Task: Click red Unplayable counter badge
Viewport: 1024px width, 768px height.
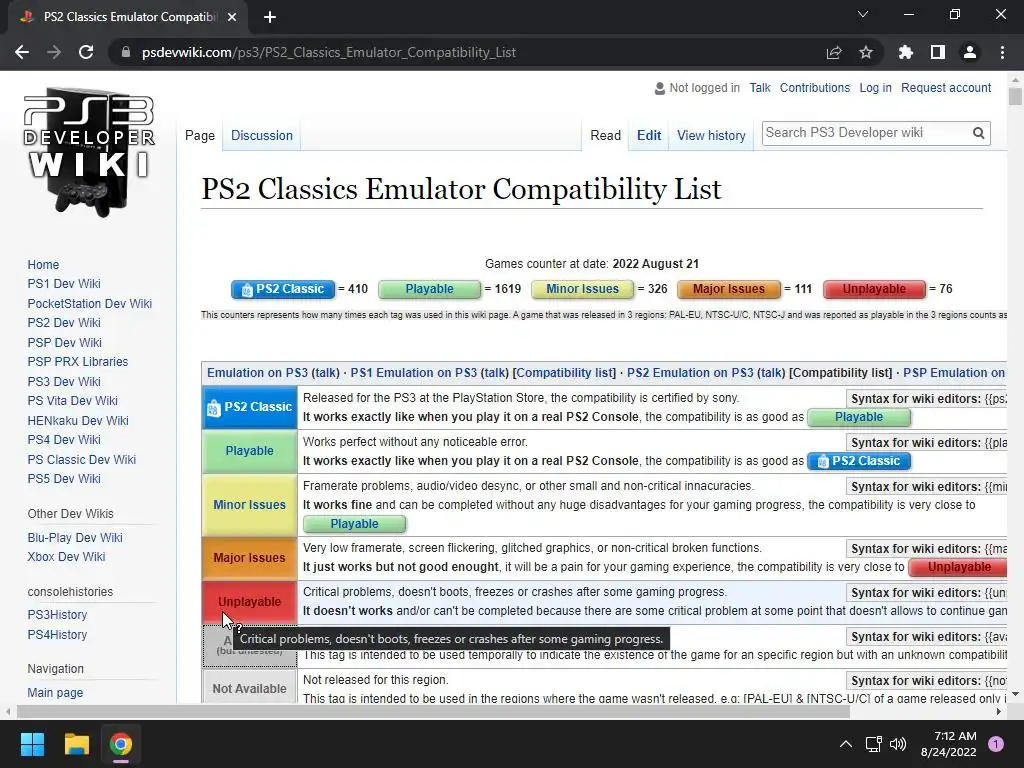Action: click(x=874, y=289)
